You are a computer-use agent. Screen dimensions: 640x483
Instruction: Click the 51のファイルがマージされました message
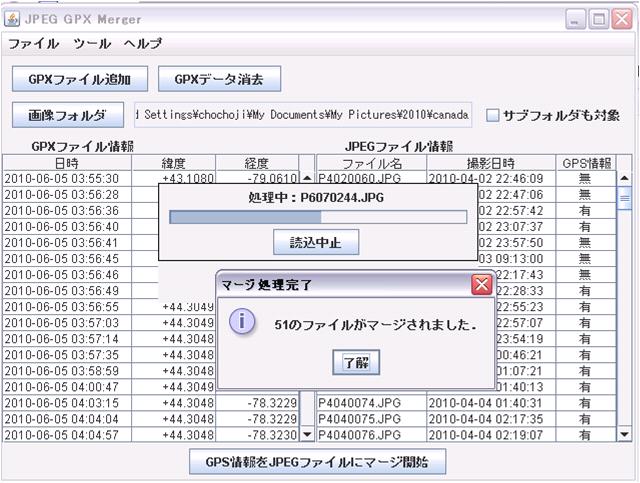tap(376, 325)
